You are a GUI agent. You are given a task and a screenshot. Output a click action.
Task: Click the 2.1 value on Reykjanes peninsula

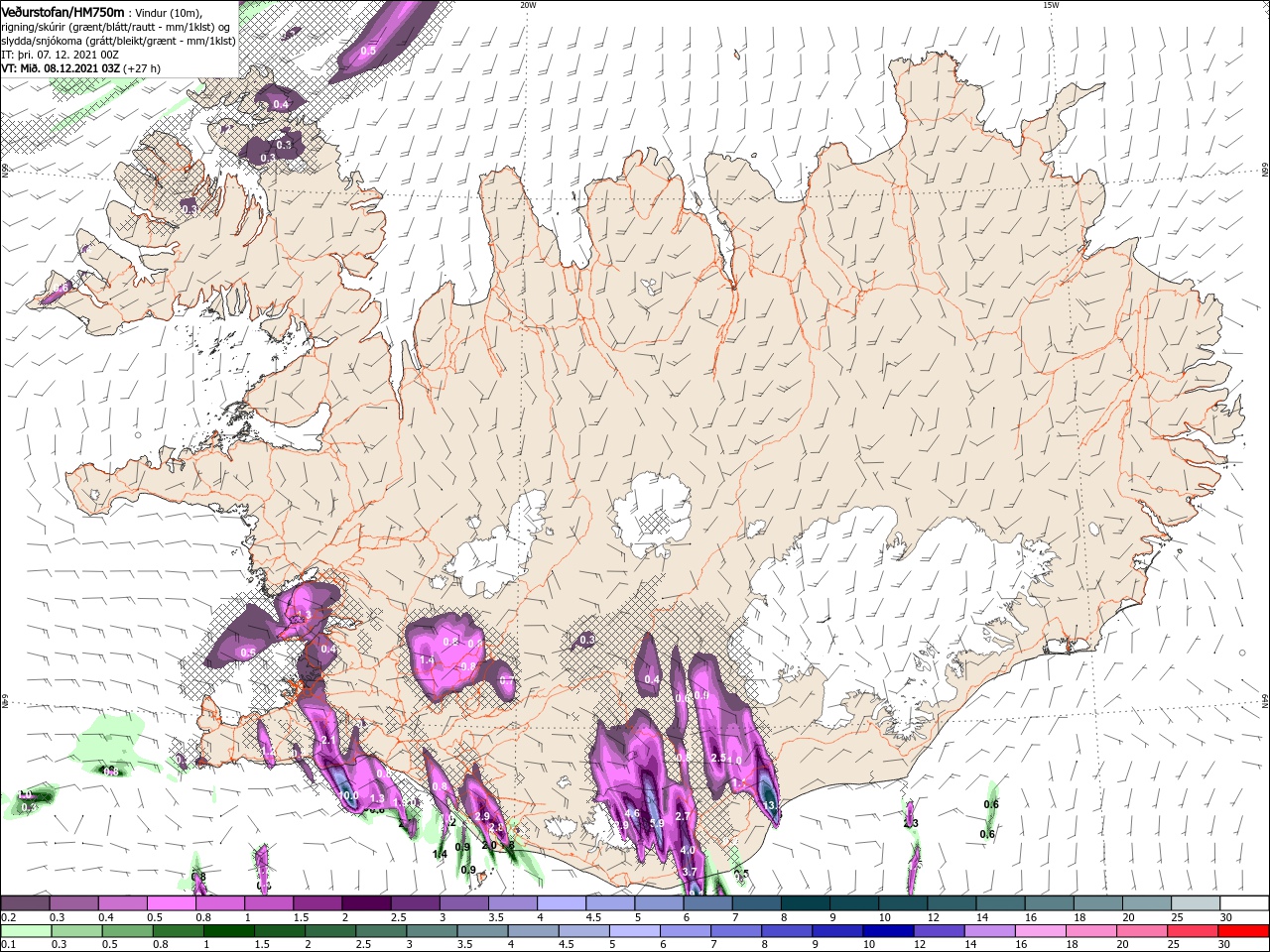(x=329, y=740)
